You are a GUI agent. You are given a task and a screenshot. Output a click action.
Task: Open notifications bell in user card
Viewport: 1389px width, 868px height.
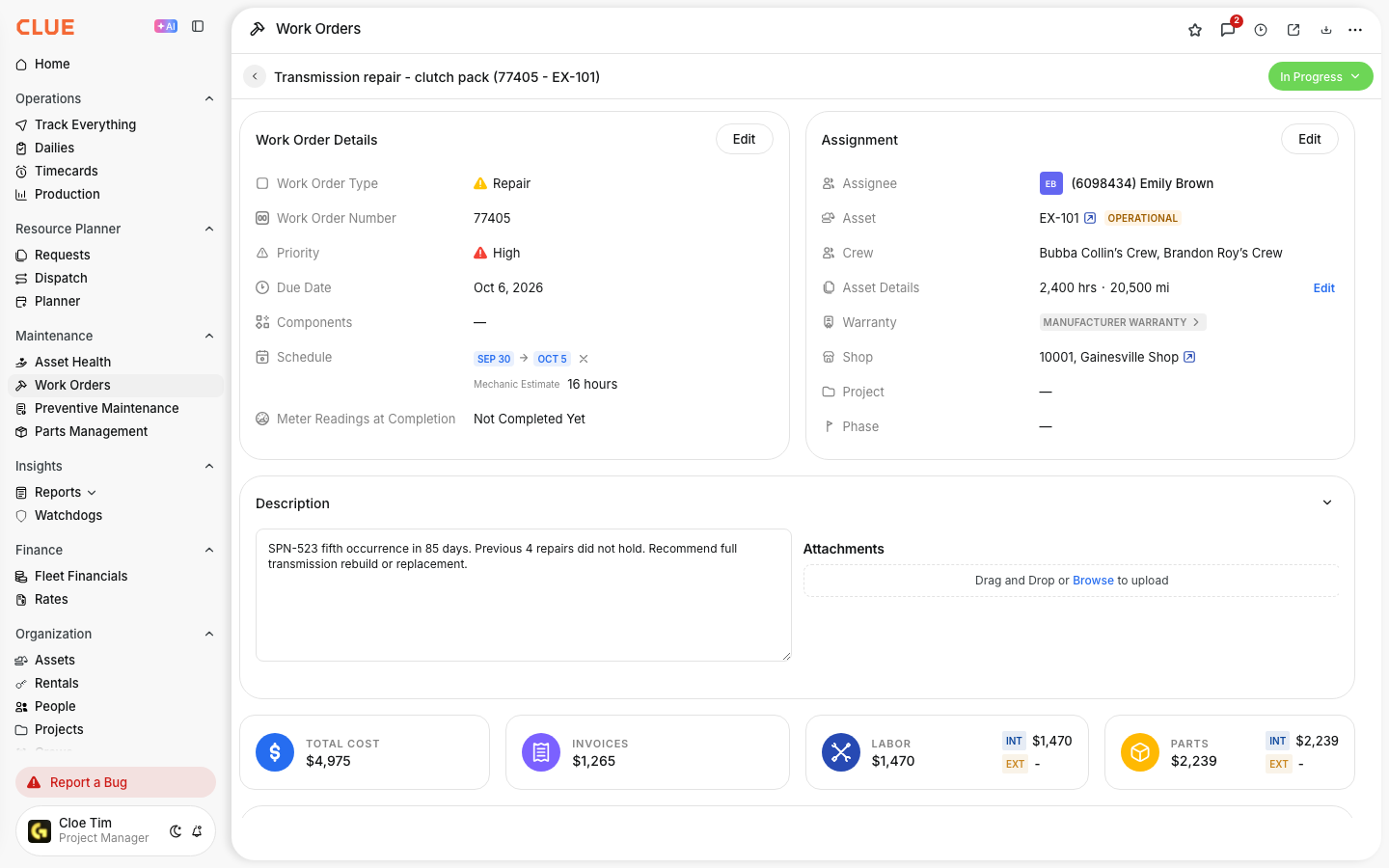[x=197, y=831]
